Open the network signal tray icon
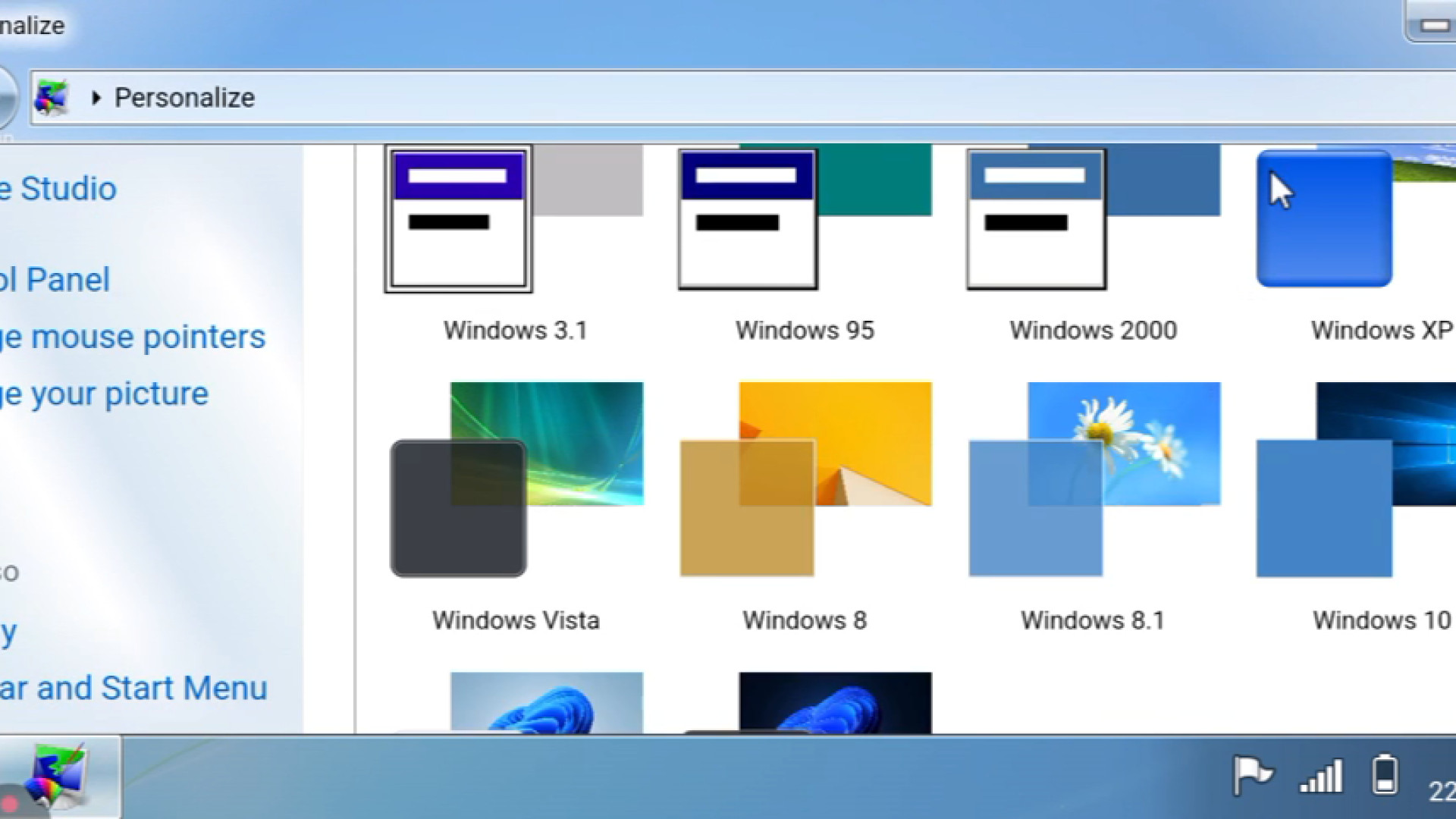This screenshot has width=1456, height=819. (x=1321, y=776)
